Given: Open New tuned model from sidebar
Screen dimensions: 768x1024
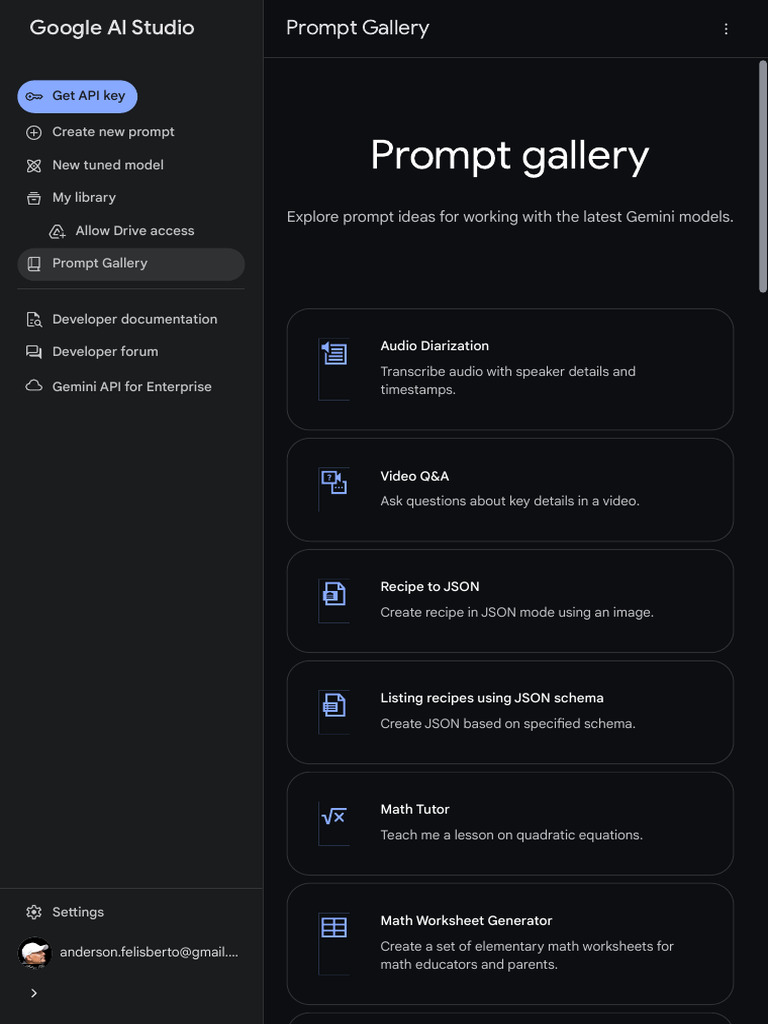Looking at the screenshot, I should click(107, 165).
